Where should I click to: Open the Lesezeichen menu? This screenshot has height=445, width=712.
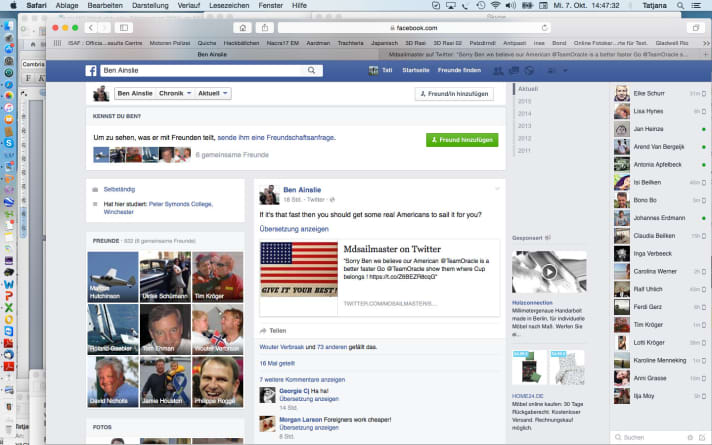[229, 5]
